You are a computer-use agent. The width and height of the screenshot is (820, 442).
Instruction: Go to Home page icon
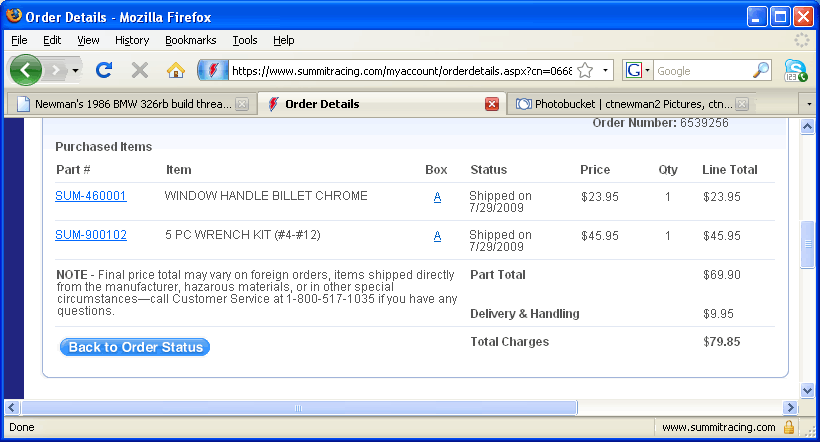point(176,70)
